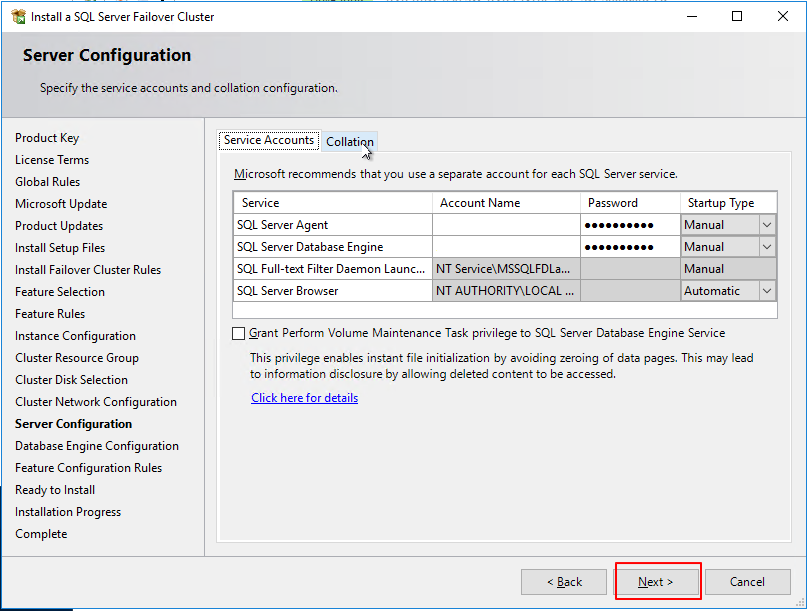Click Microsoft Update step in sidebar
The image size is (807, 611).
pos(61,204)
